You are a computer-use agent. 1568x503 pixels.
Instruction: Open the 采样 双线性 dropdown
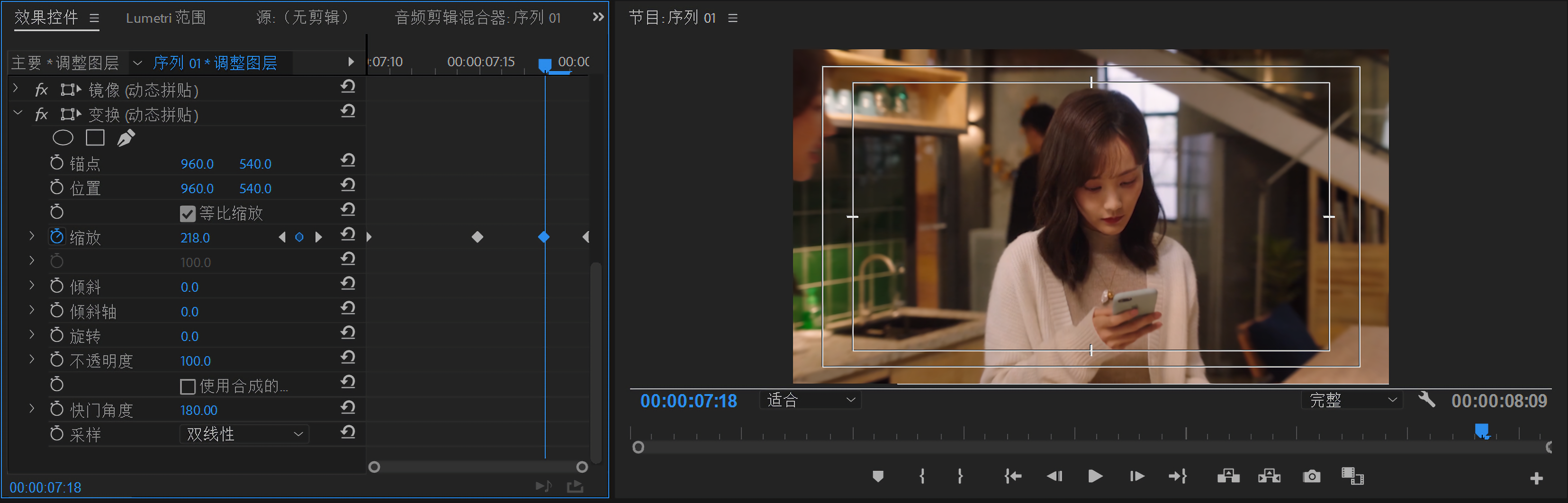pyautogui.click(x=244, y=434)
